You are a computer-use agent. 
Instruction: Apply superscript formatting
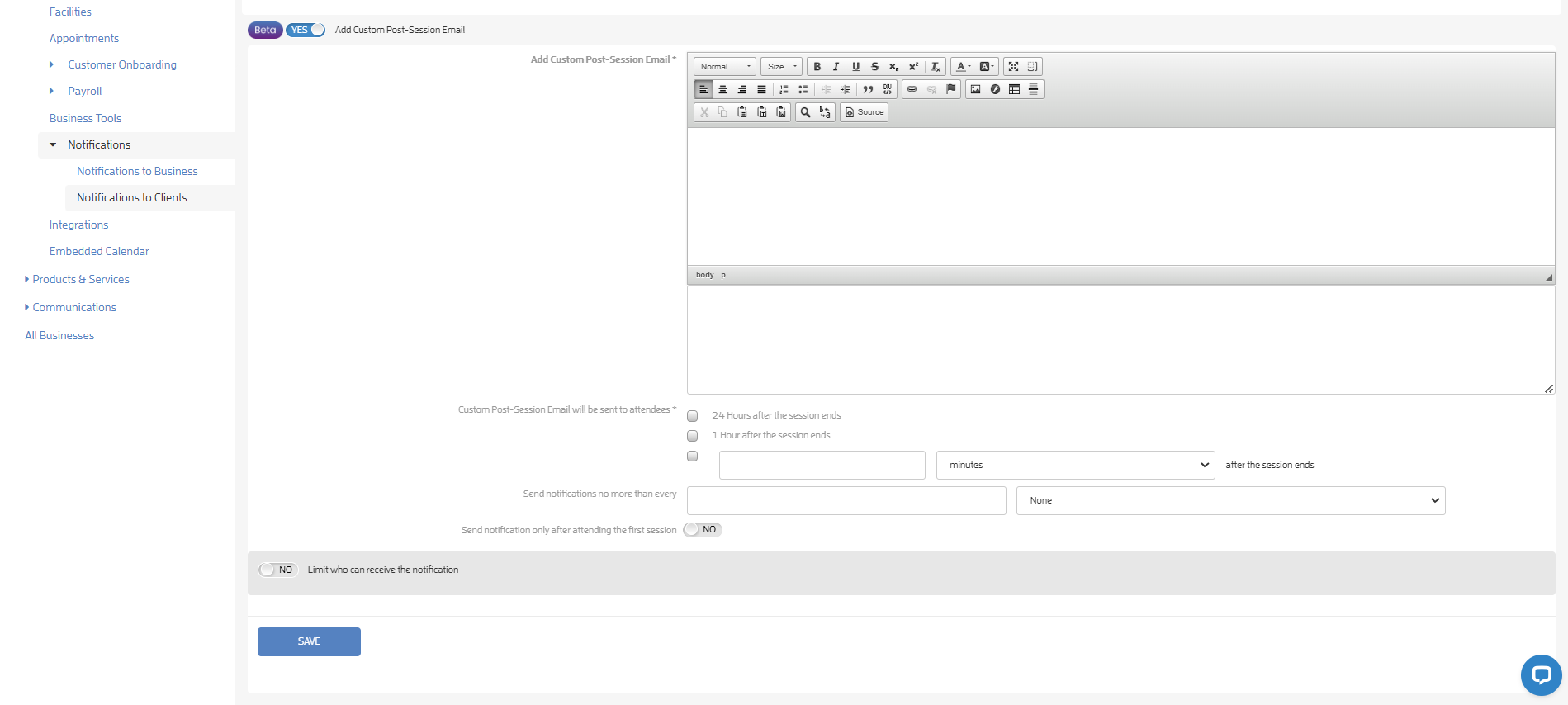coord(913,67)
